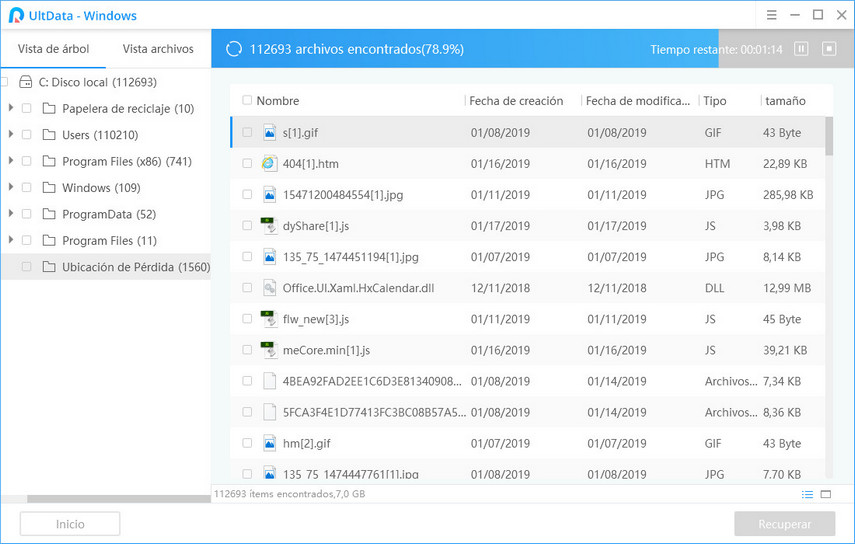Stop the scan with the stop icon
Viewport: 855px width, 544px height.
tap(829, 49)
